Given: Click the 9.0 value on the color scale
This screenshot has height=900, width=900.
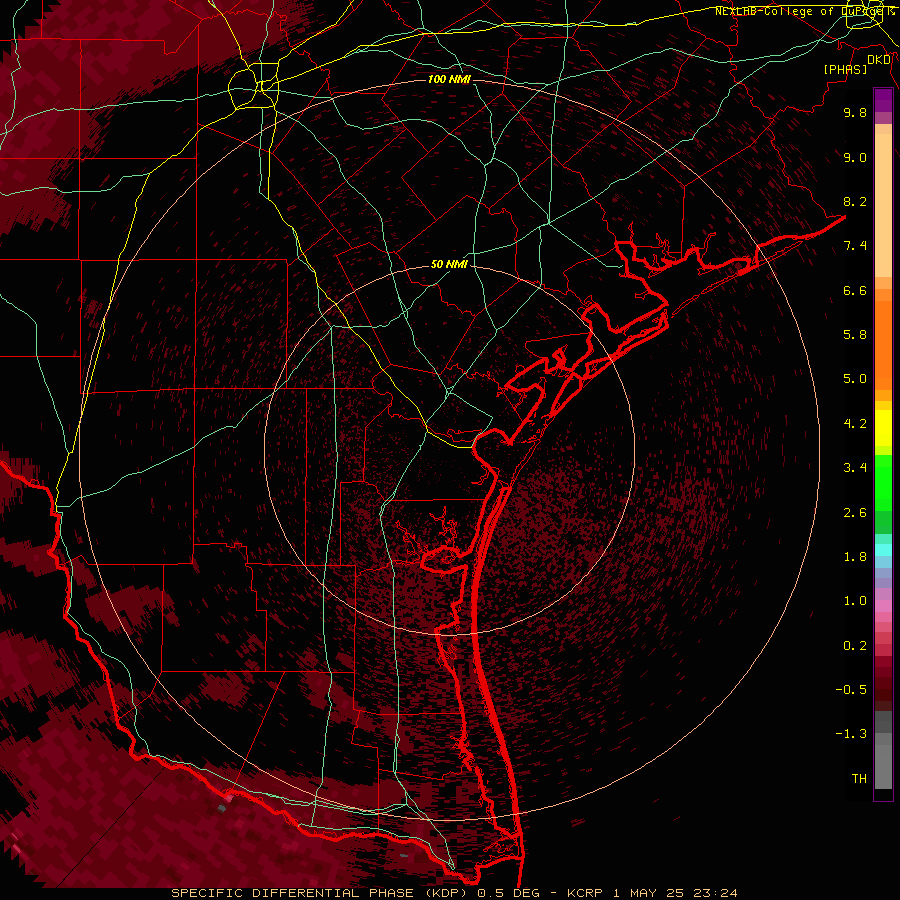Looking at the screenshot, I should pyautogui.click(x=855, y=157).
